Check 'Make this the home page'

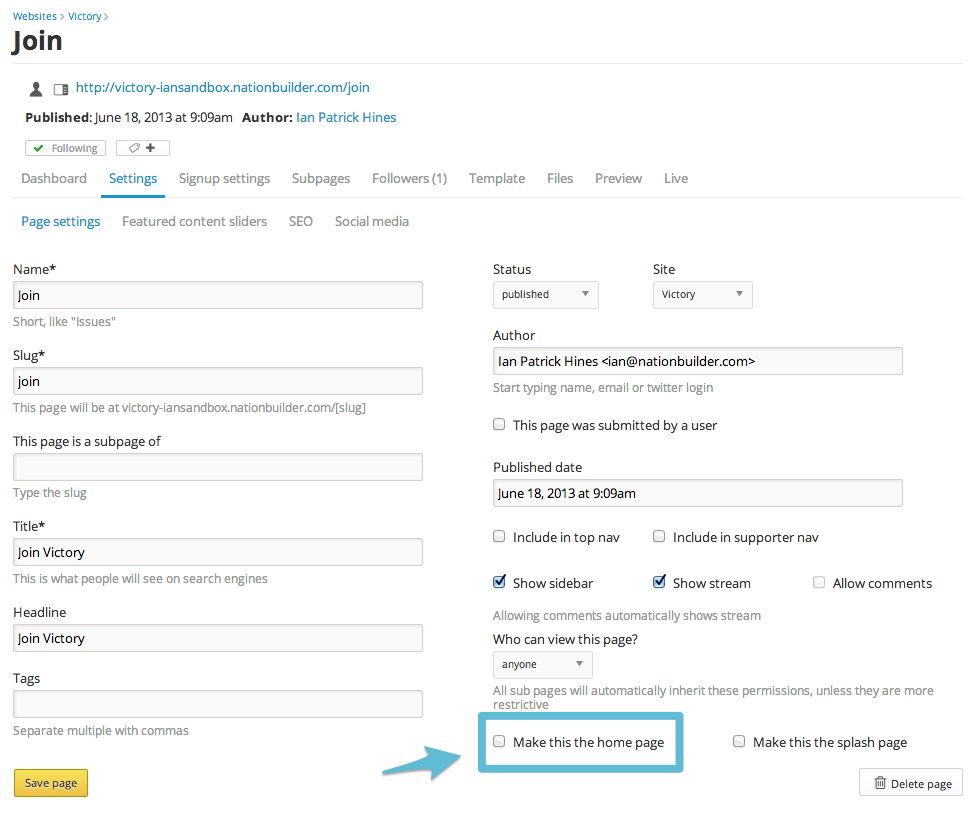coord(499,742)
